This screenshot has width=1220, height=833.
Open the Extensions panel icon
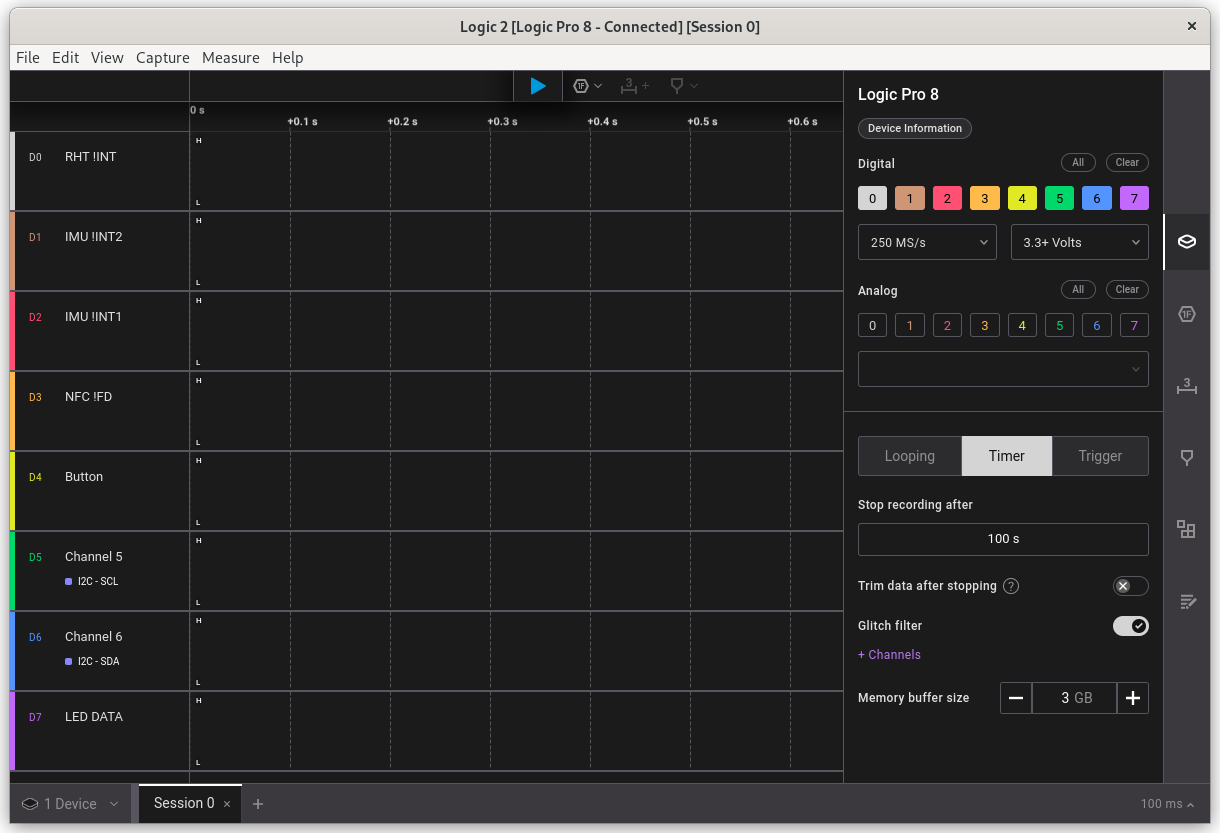point(1187,529)
